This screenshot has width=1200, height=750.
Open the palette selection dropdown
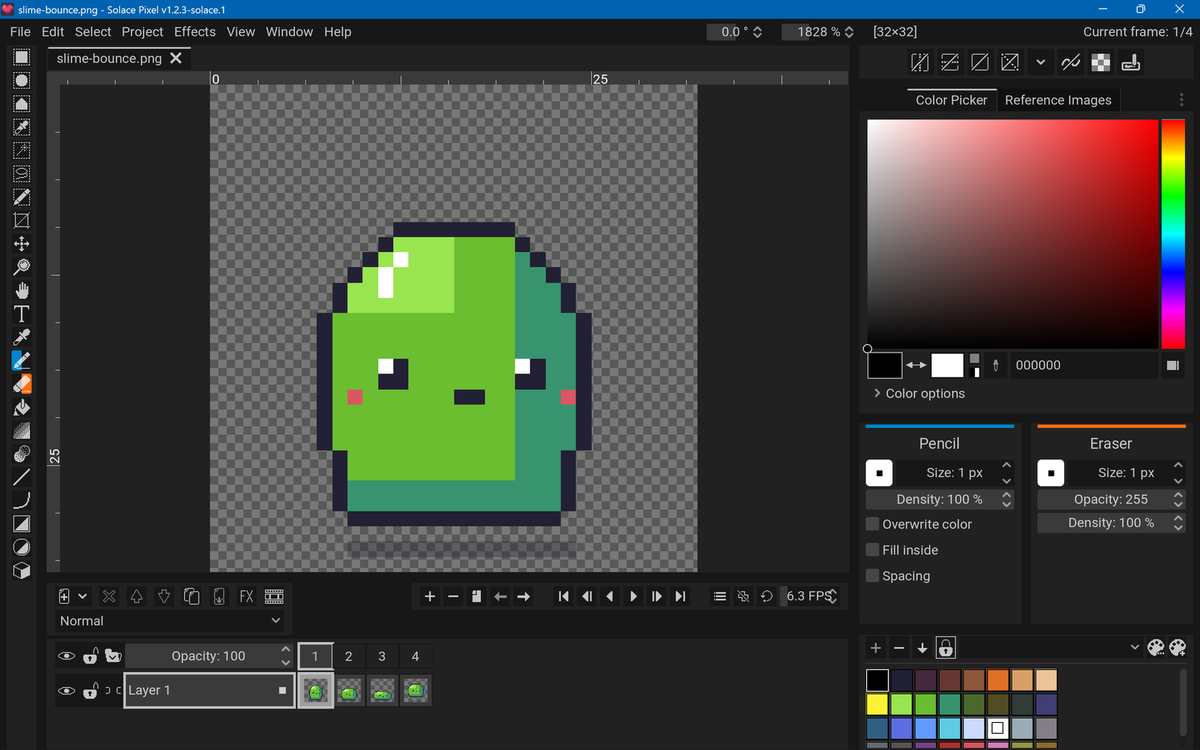pyautogui.click(x=1052, y=647)
